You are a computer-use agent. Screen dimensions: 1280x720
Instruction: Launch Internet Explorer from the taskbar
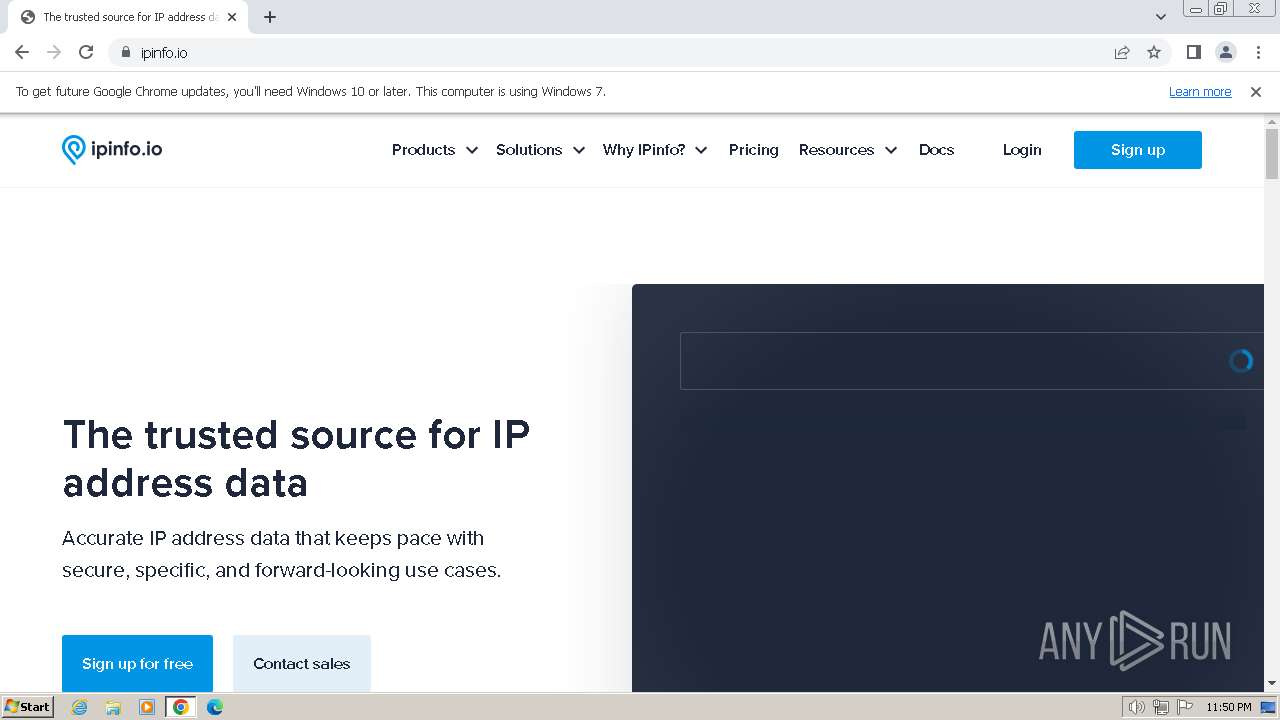tap(80, 707)
